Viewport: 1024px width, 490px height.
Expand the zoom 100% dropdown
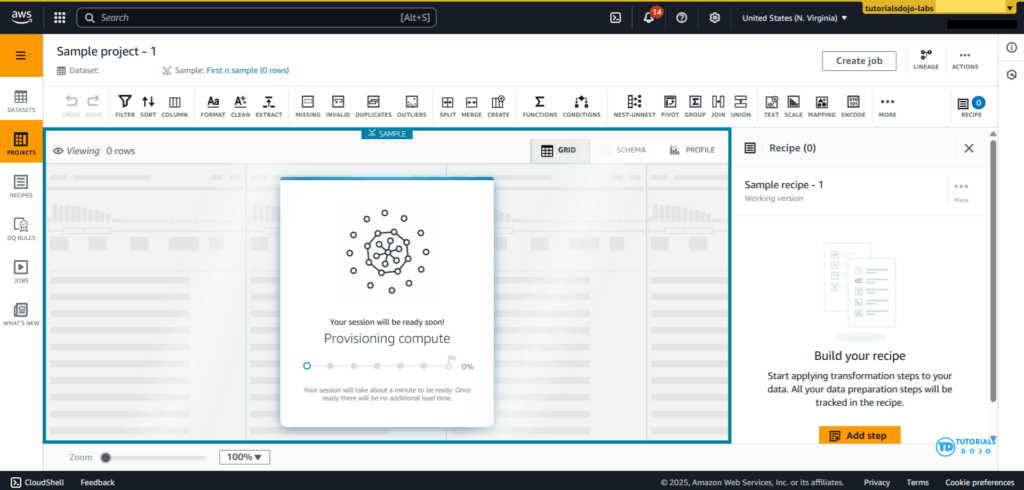[x=245, y=457]
